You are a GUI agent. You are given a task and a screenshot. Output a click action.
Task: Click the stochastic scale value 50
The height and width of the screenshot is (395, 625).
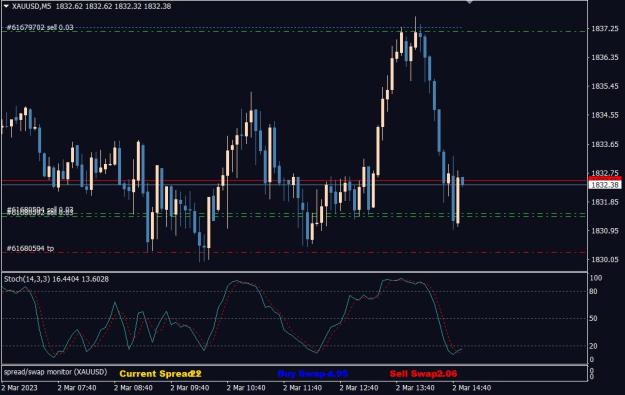tap(594, 318)
